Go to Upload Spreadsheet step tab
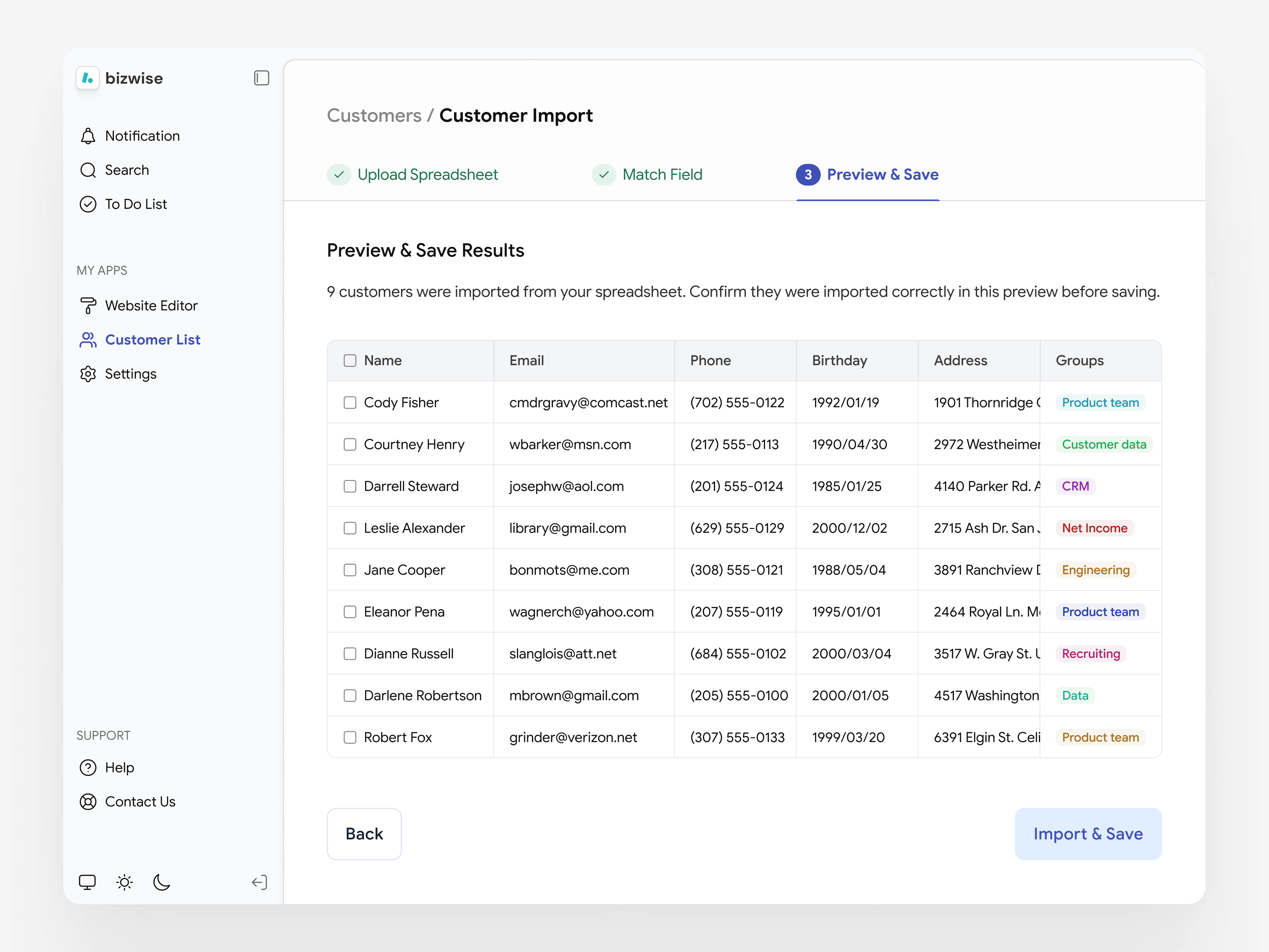 (x=412, y=175)
